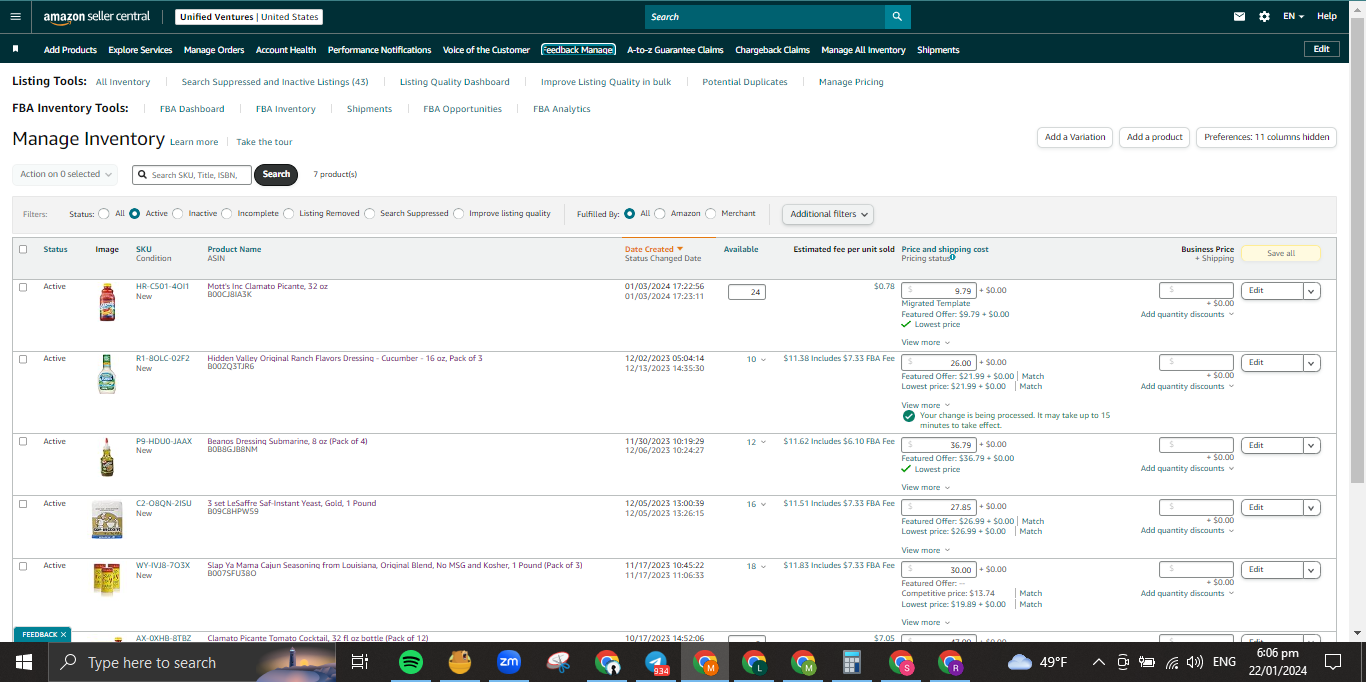Open Edit dropdown arrow for Mott's row
1366x682 pixels.
point(1311,291)
